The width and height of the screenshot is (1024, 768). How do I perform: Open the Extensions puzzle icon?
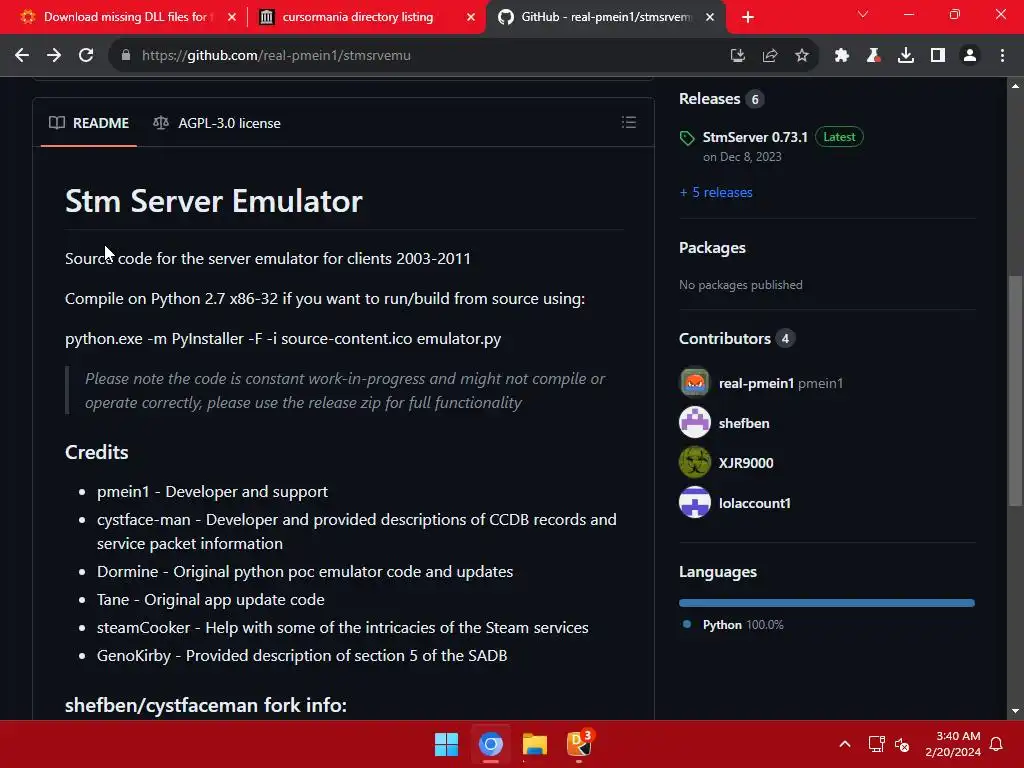coord(842,56)
